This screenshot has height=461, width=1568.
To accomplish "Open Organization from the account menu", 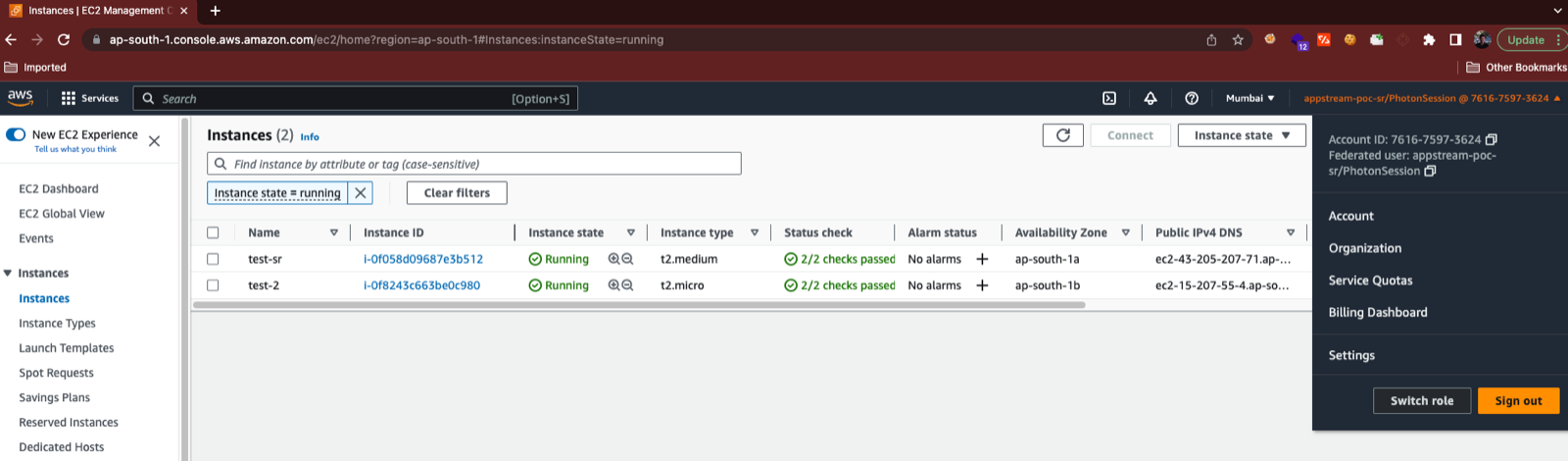I will (1365, 248).
